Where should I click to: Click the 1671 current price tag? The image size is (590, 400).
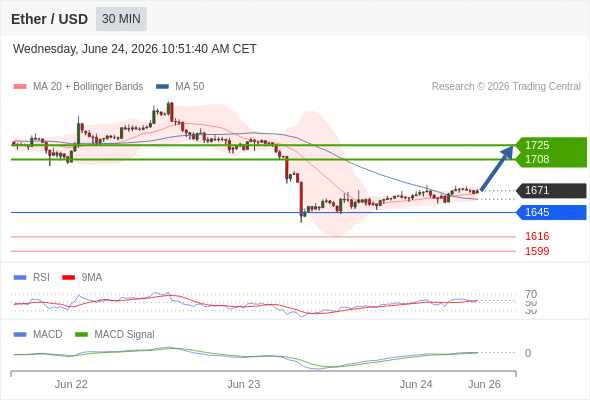tap(551, 190)
